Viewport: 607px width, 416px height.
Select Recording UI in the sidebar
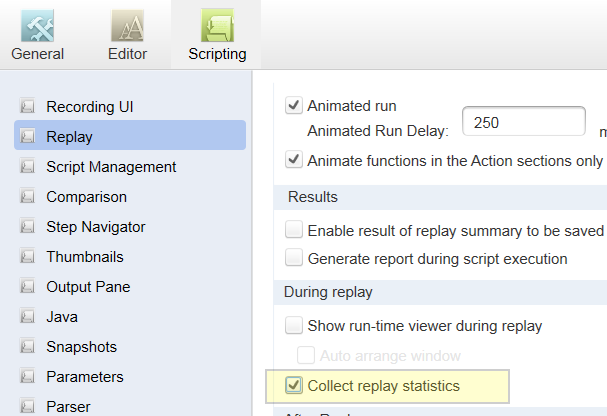90,106
